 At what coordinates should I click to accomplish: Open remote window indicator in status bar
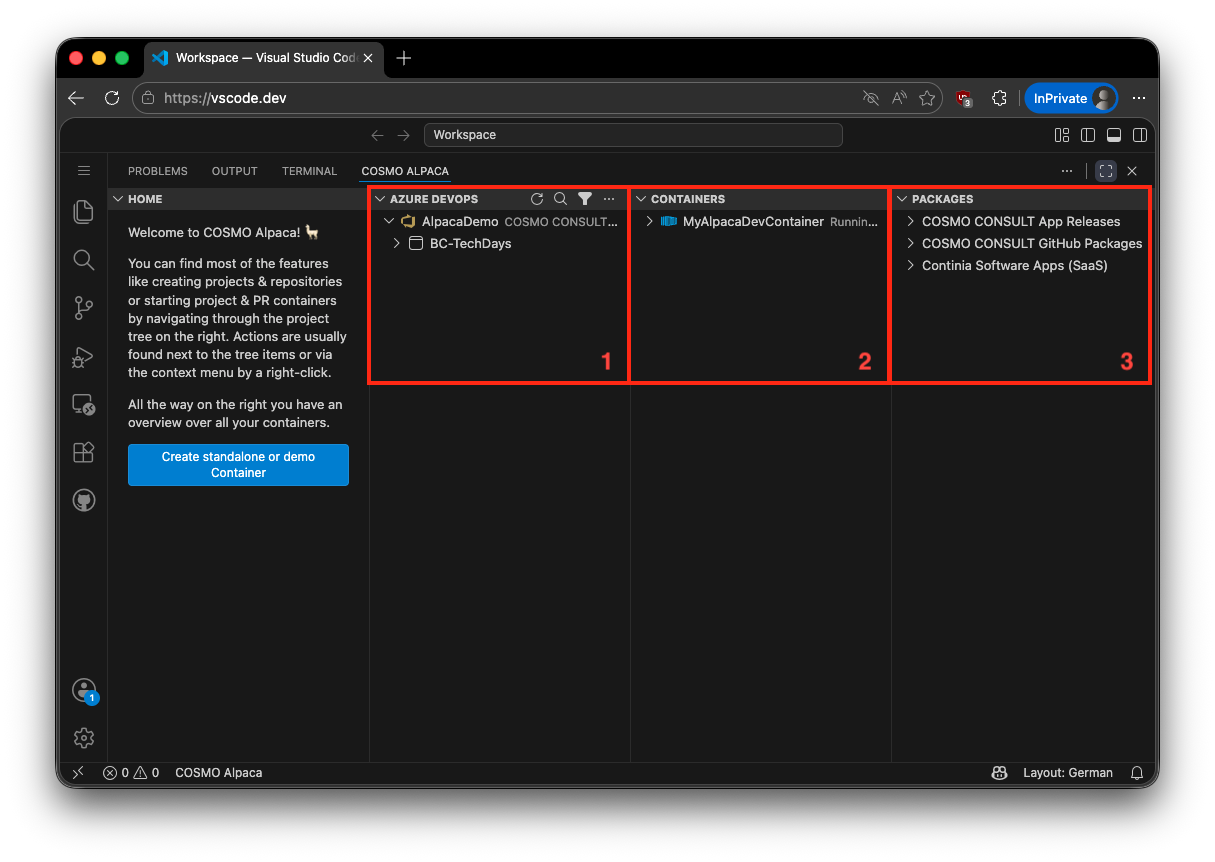(78, 773)
